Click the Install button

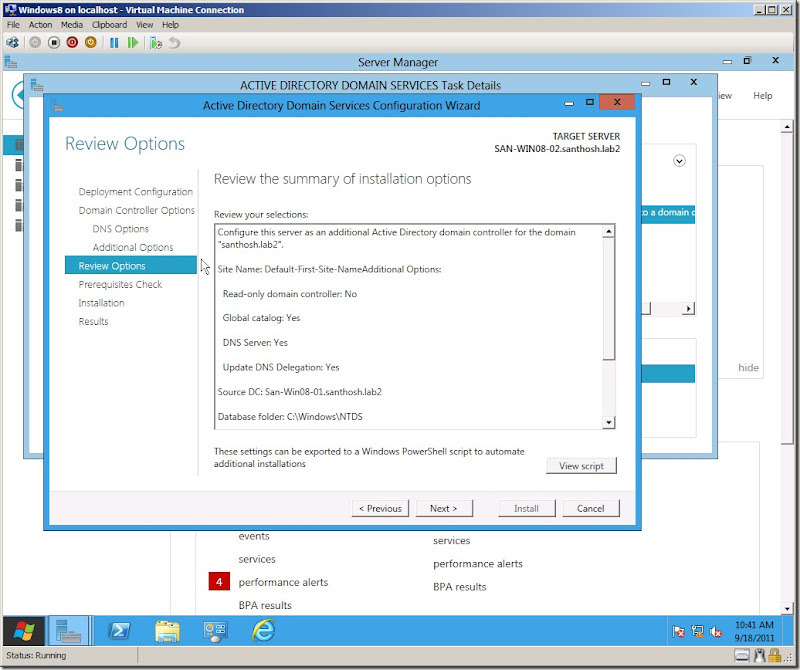coord(527,508)
